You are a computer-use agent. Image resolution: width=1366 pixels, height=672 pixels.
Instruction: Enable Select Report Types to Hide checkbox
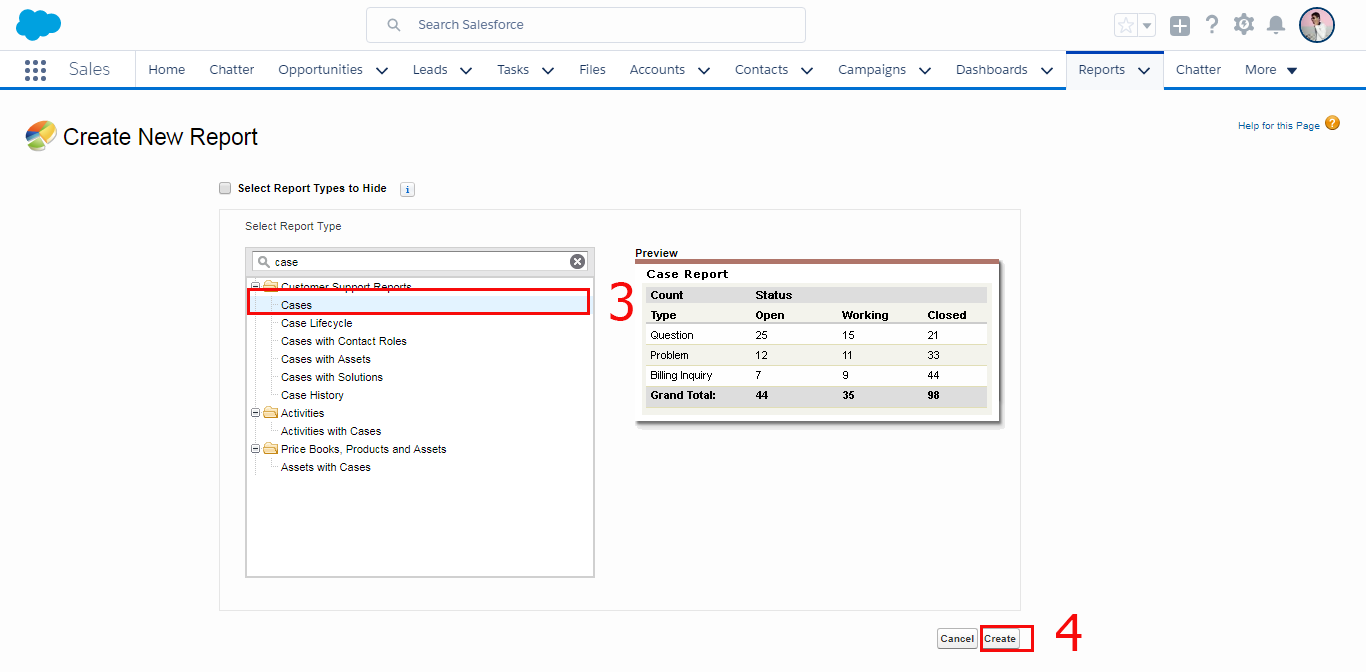pos(225,188)
